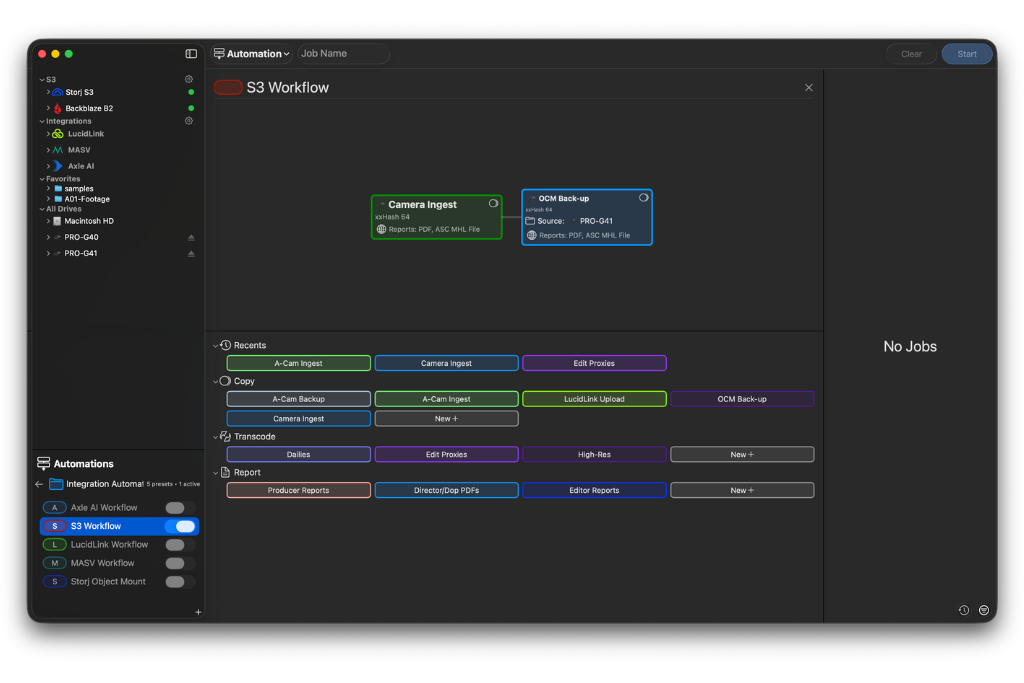Open the S3 section settings gear

tap(189, 79)
